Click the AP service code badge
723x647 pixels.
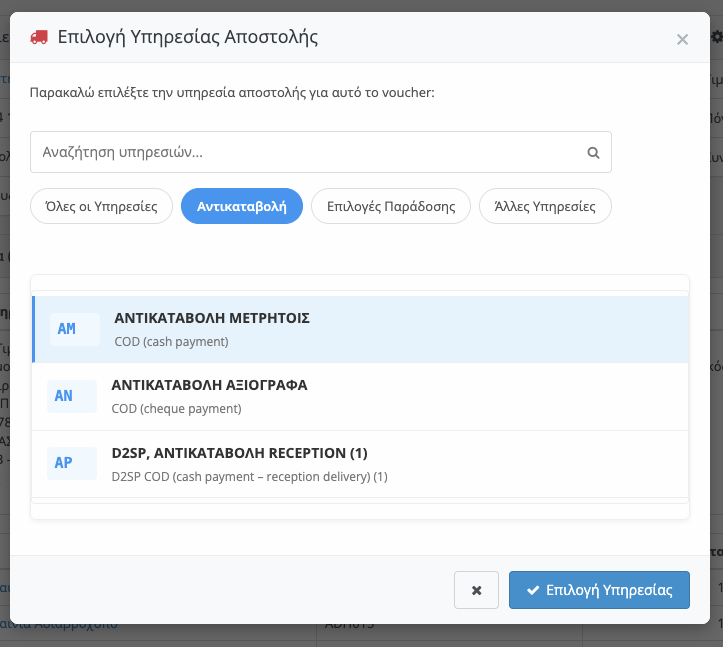point(72,463)
